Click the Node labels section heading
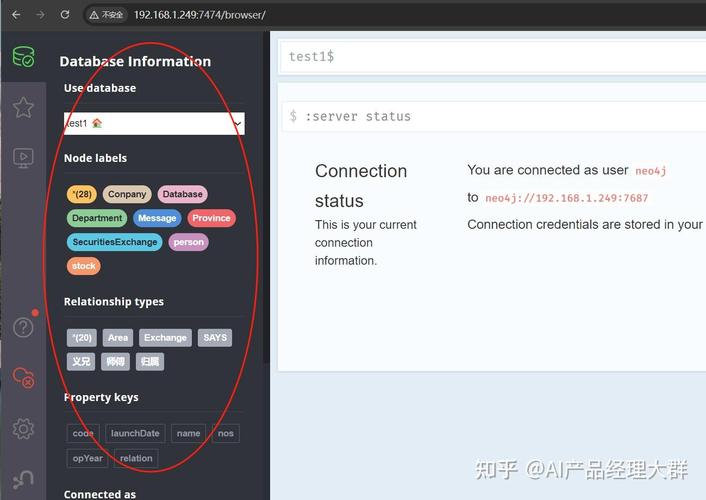Image resolution: width=706 pixels, height=500 pixels. [95, 158]
